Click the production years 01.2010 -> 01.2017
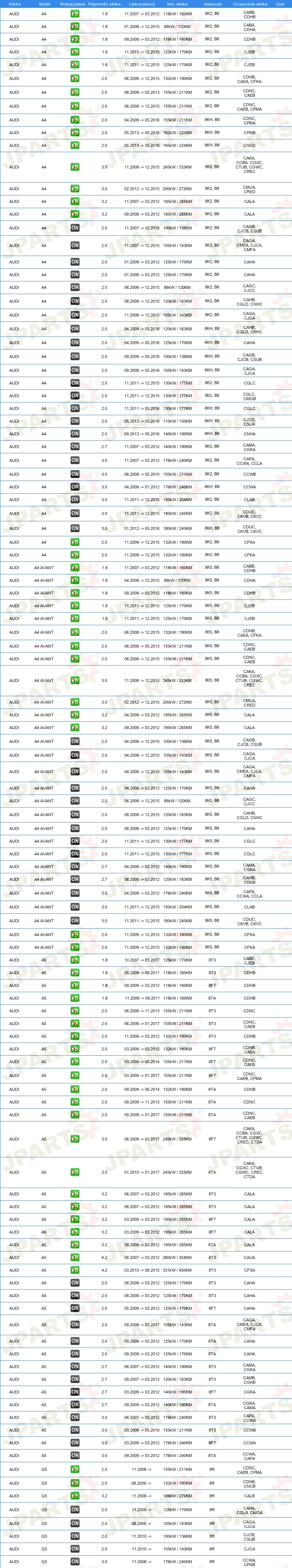 point(142,1172)
